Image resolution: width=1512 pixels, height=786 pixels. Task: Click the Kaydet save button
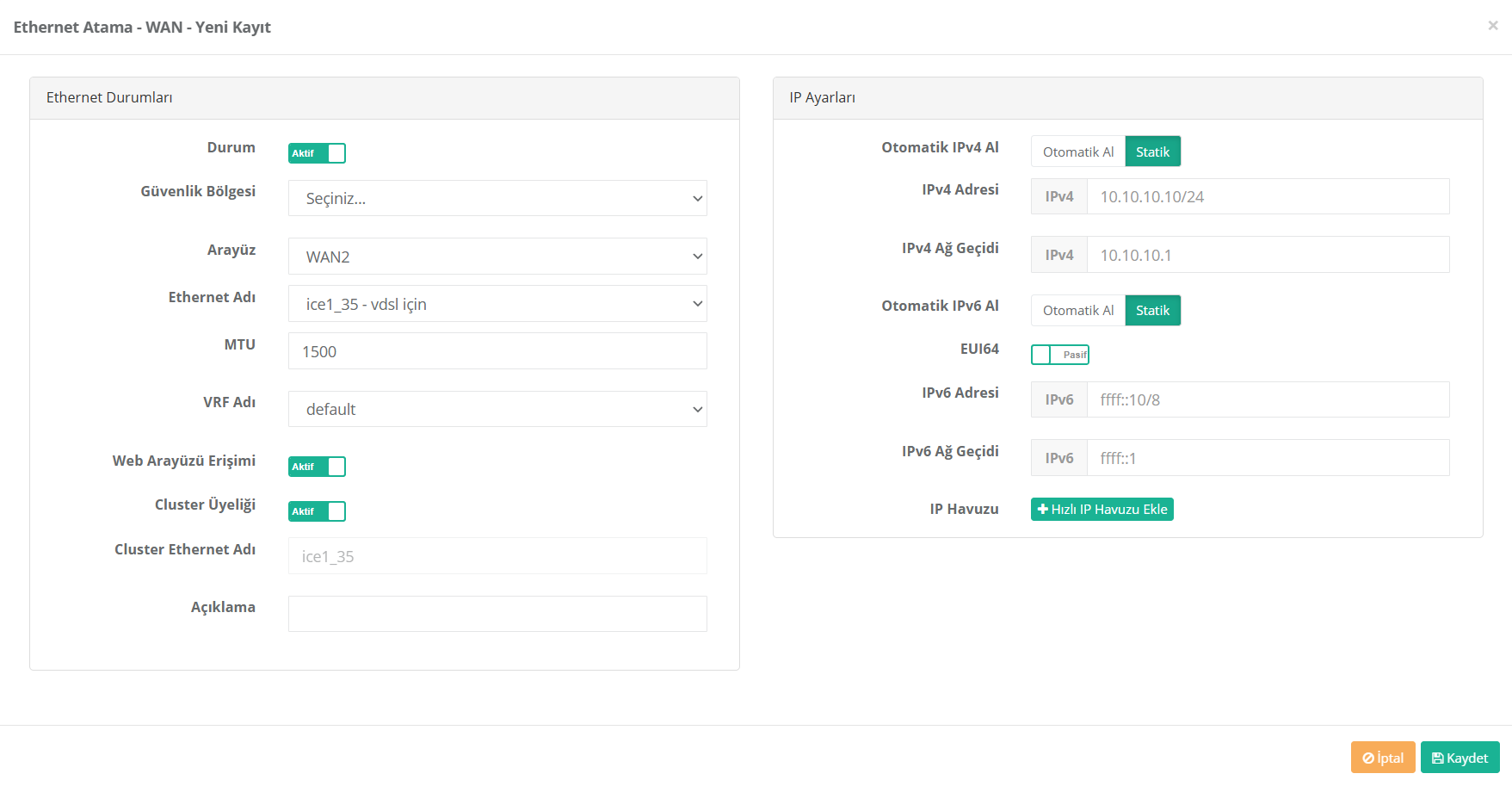point(1460,758)
